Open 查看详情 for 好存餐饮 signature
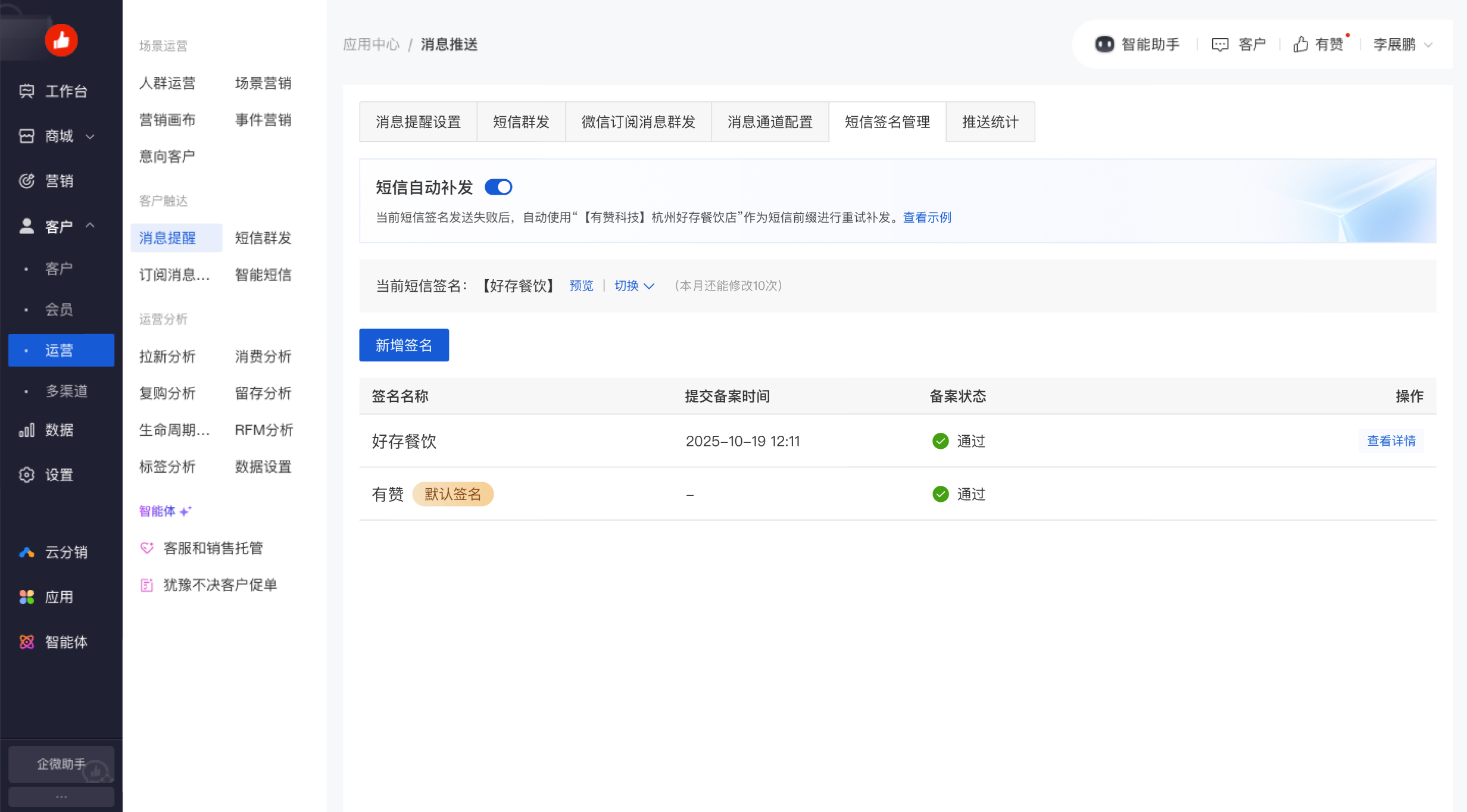This screenshot has width=1467, height=812. click(1391, 441)
